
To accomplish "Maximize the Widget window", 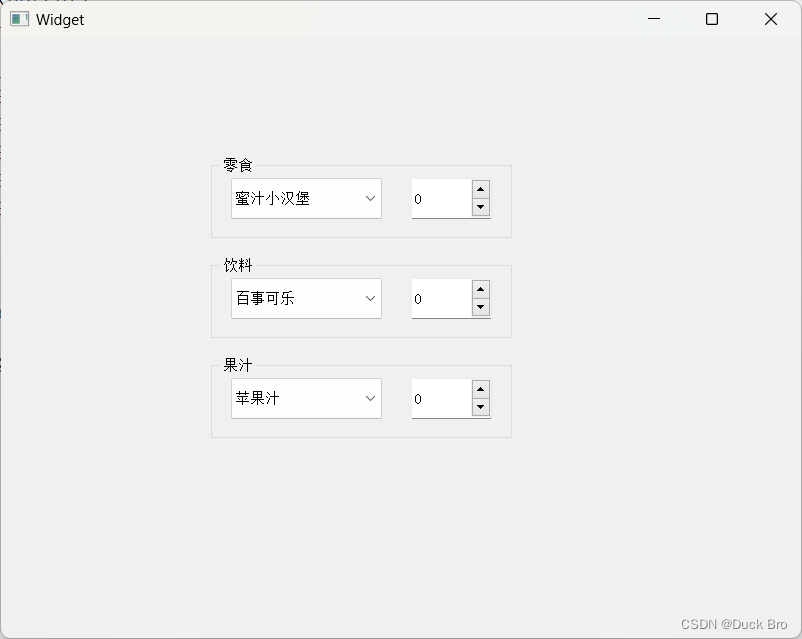I will (x=711, y=19).
